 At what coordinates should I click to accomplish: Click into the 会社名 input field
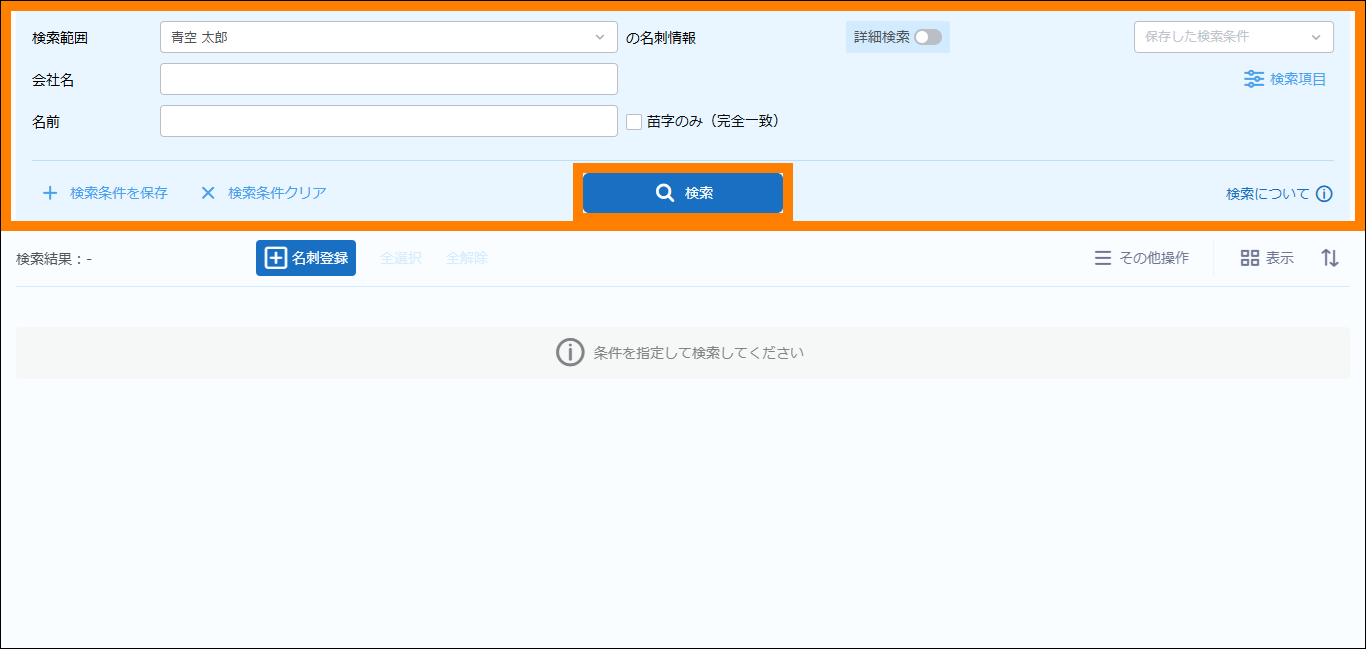[388, 79]
